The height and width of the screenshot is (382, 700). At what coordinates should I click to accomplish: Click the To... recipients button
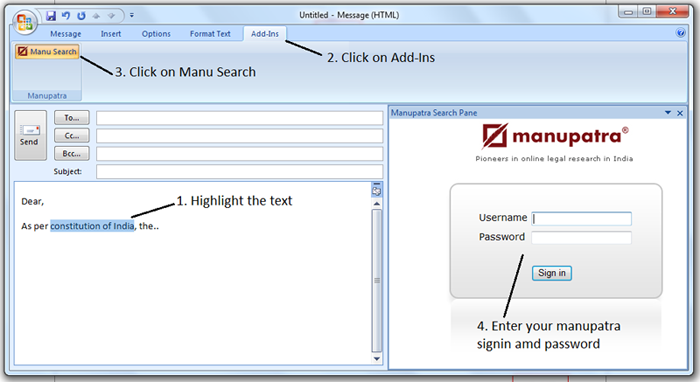point(71,118)
